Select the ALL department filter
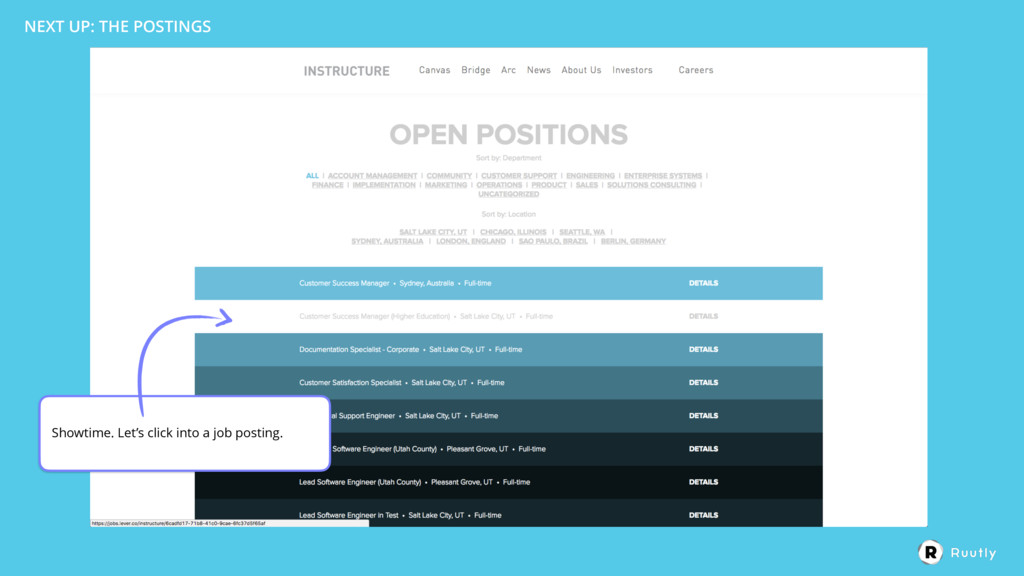 point(312,176)
